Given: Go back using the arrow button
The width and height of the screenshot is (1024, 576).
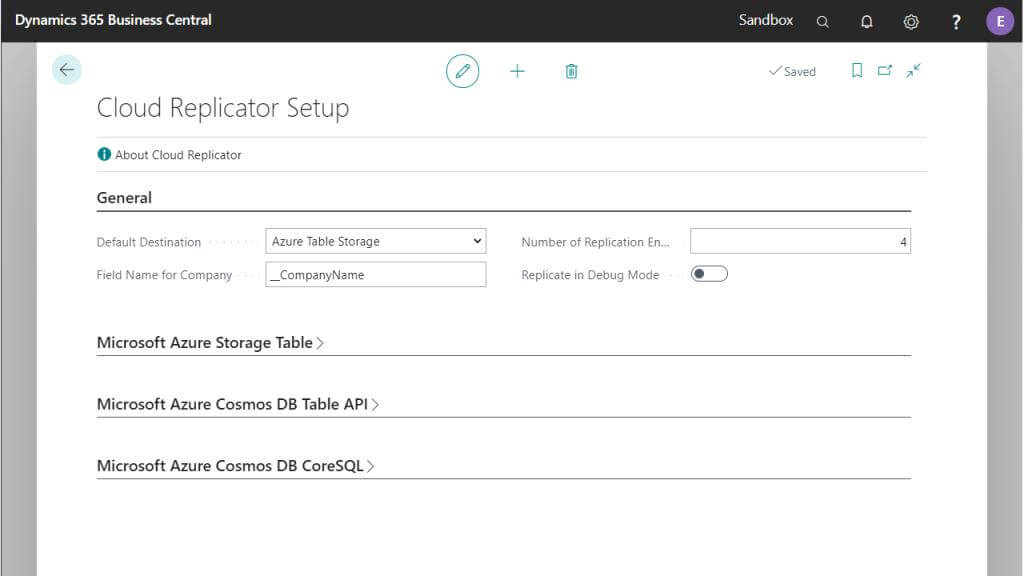Looking at the screenshot, I should [x=67, y=70].
